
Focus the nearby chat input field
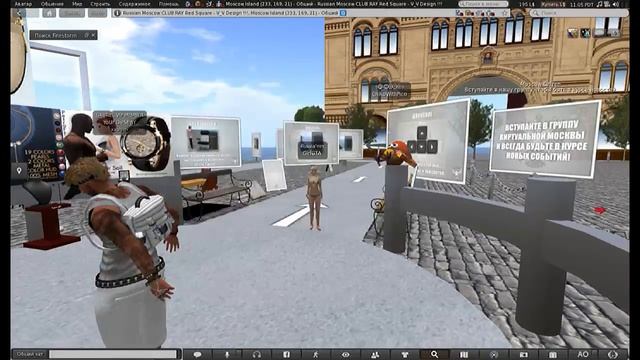[x=113, y=354]
